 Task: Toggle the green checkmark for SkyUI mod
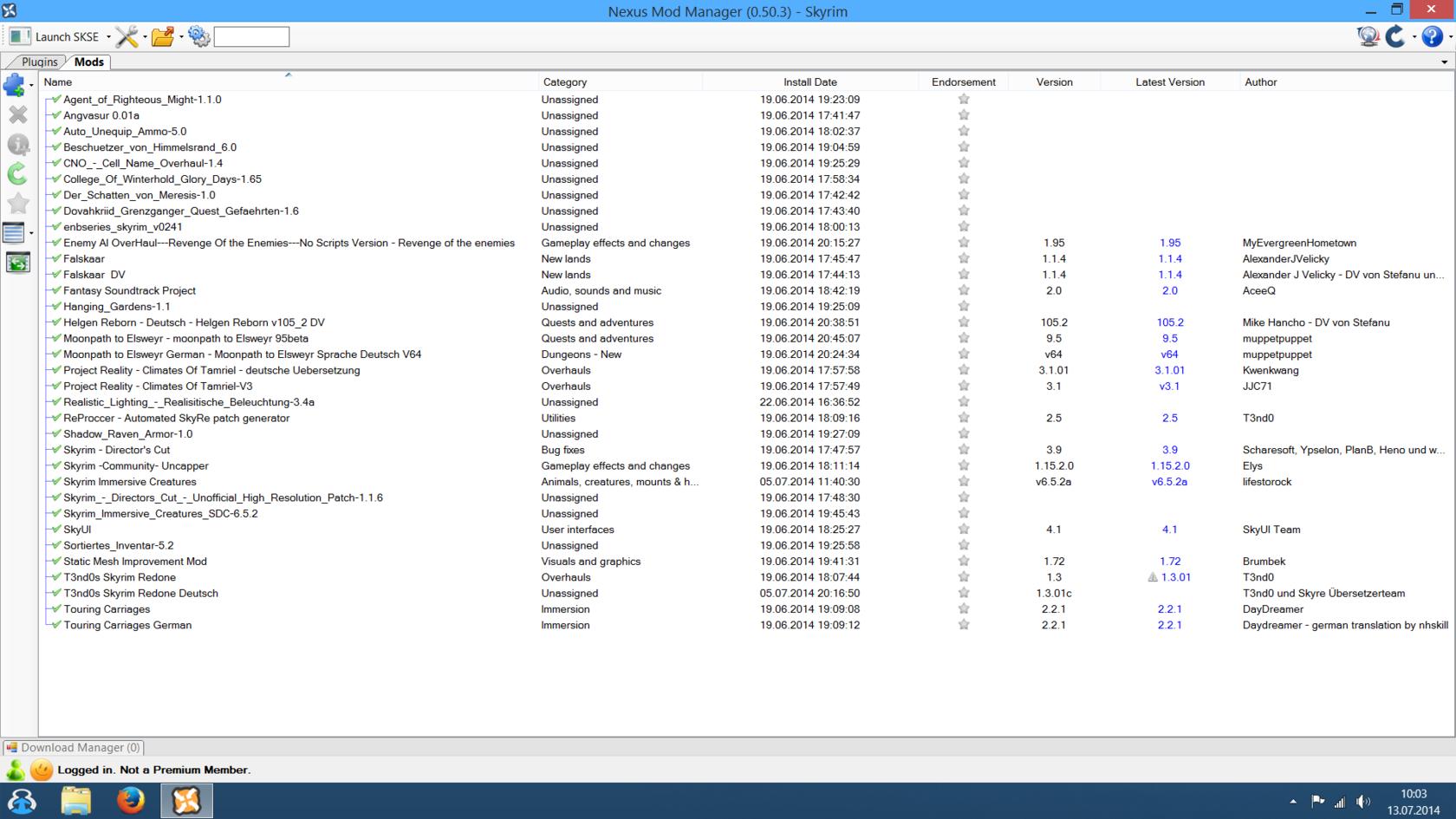click(x=56, y=529)
